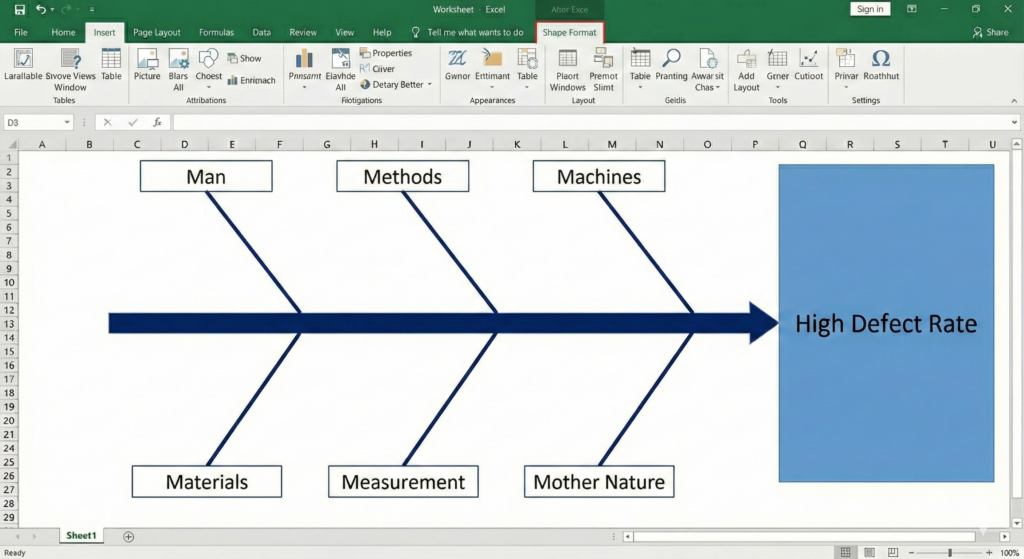Click the Save icon in title bar
This screenshot has height=559, width=1024.
20,10
